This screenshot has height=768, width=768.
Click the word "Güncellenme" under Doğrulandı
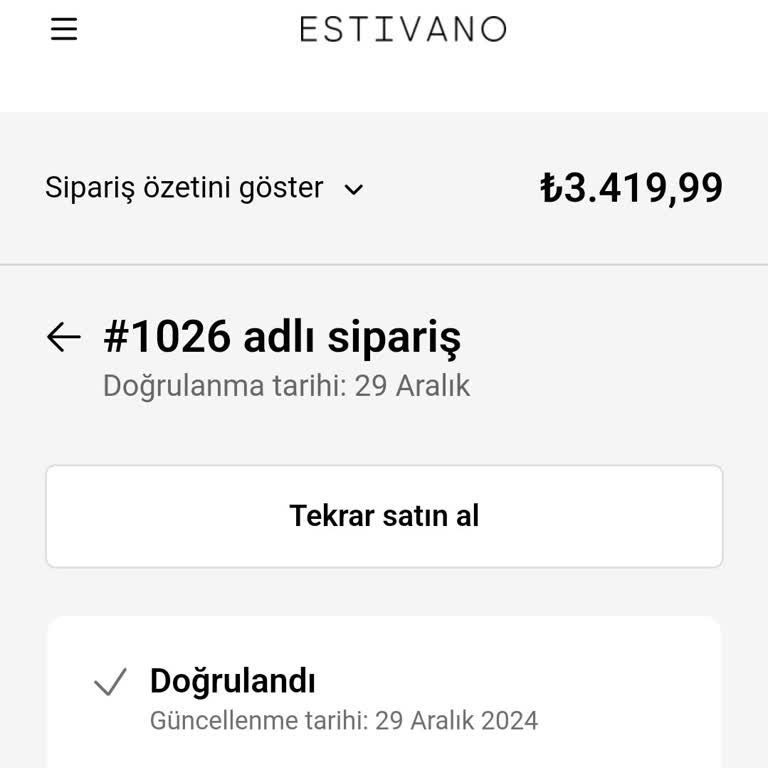(211, 720)
